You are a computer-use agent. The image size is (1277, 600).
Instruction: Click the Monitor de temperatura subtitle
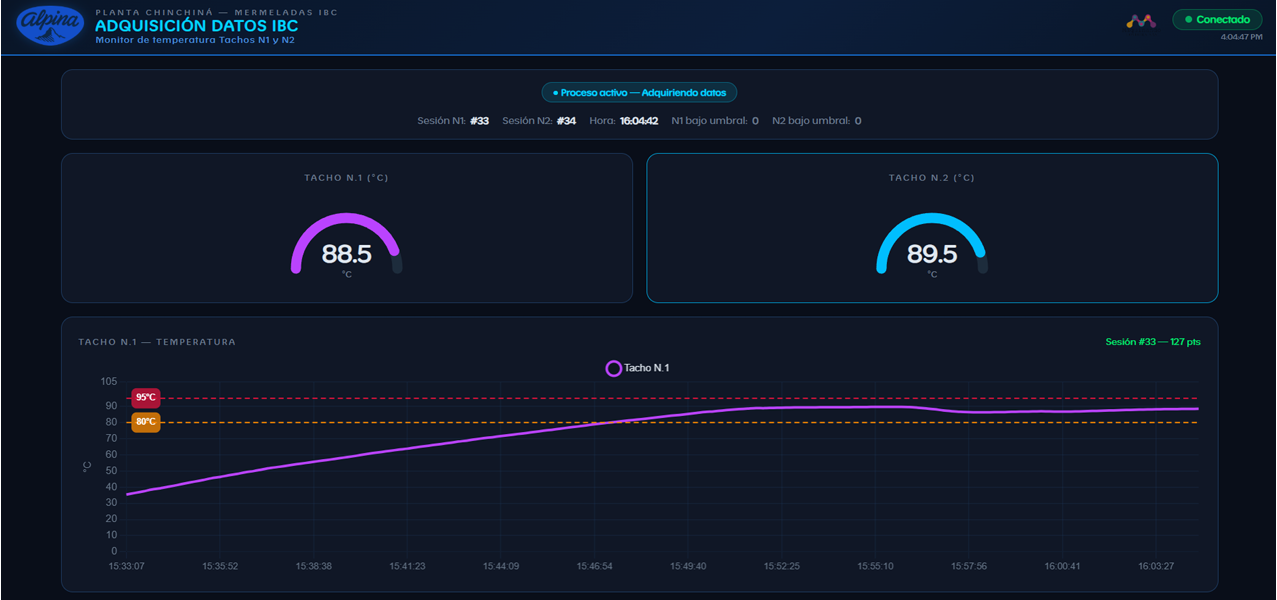click(195, 40)
